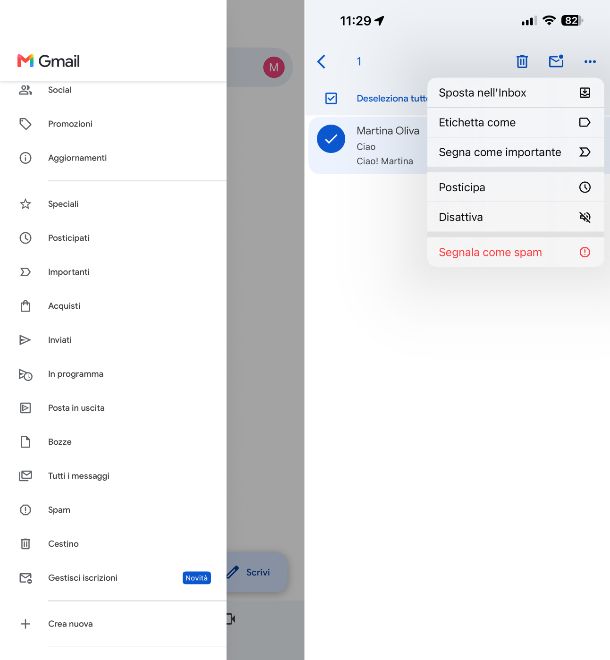Open the Social category in the sidebar
This screenshot has width=610, height=660.
pos(113,90)
